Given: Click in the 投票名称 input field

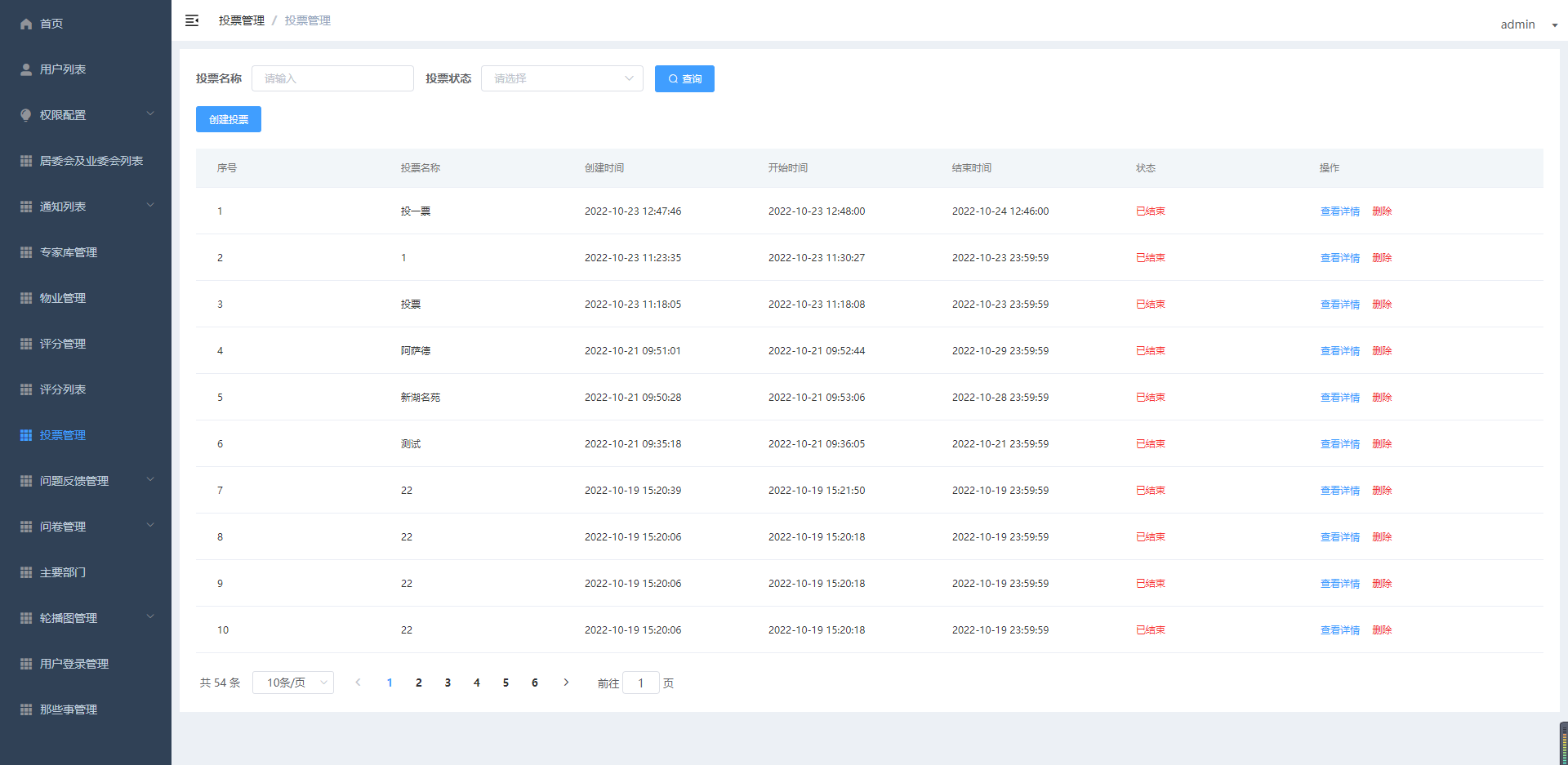Looking at the screenshot, I should [332, 78].
